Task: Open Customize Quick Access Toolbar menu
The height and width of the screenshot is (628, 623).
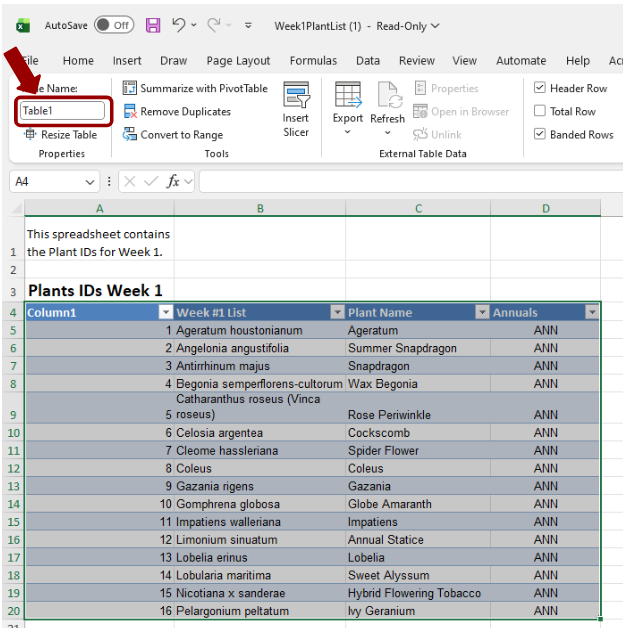Action: point(248,26)
